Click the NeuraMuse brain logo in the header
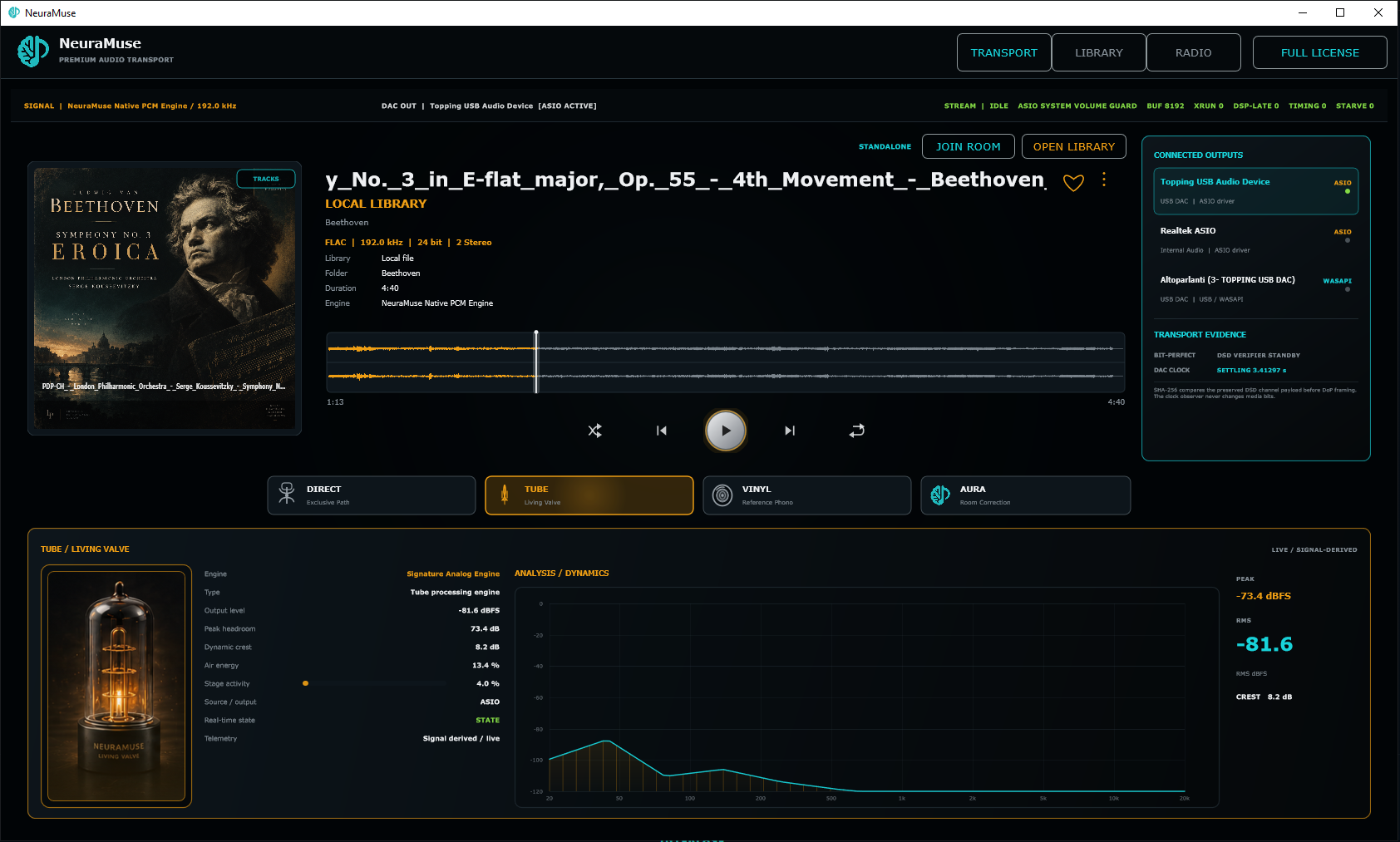The image size is (1400, 842). pyautogui.click(x=33, y=52)
